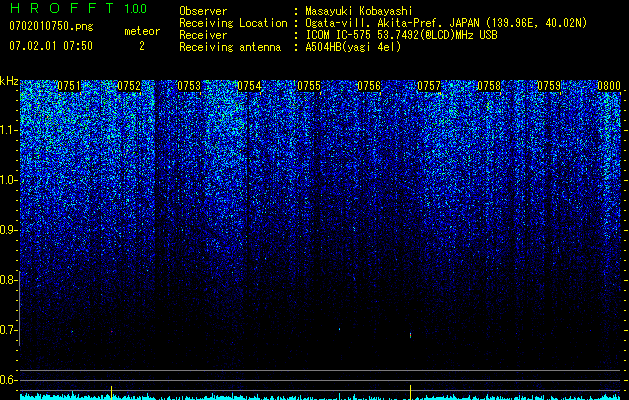Click the 0.6 frequency axis label
Screen dimensions: 629x400
click(x=8, y=380)
